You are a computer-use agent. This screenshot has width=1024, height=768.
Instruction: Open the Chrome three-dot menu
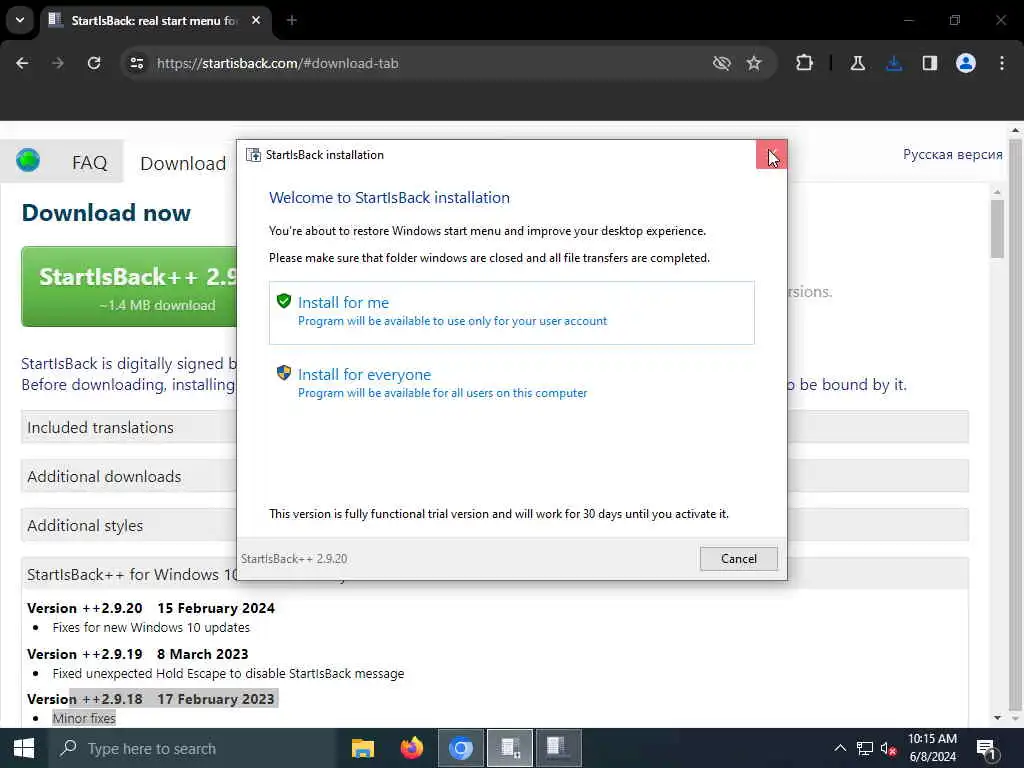pyautogui.click(x=1002, y=63)
